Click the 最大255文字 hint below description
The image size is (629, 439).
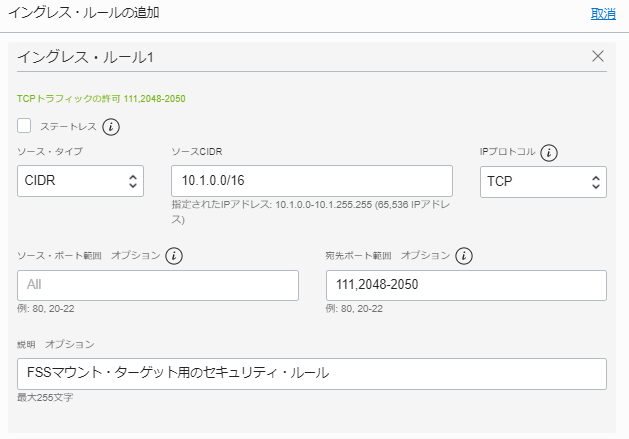45,398
